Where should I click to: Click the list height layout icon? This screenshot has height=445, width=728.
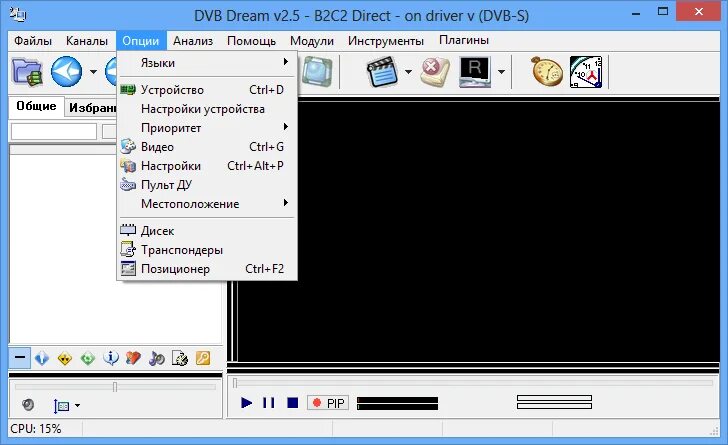click(x=61, y=406)
